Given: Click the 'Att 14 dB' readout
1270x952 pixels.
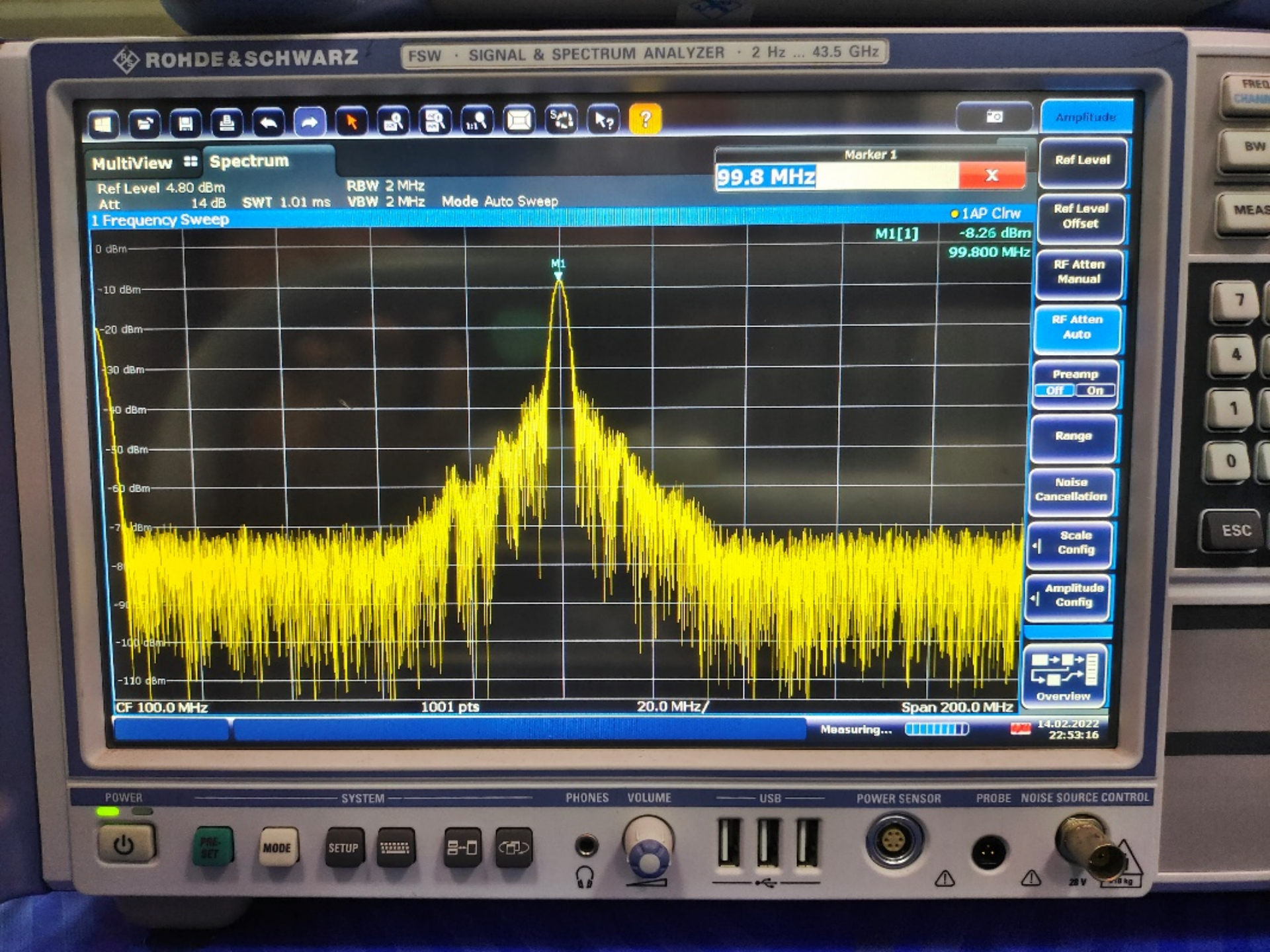Looking at the screenshot, I should (x=162, y=204).
